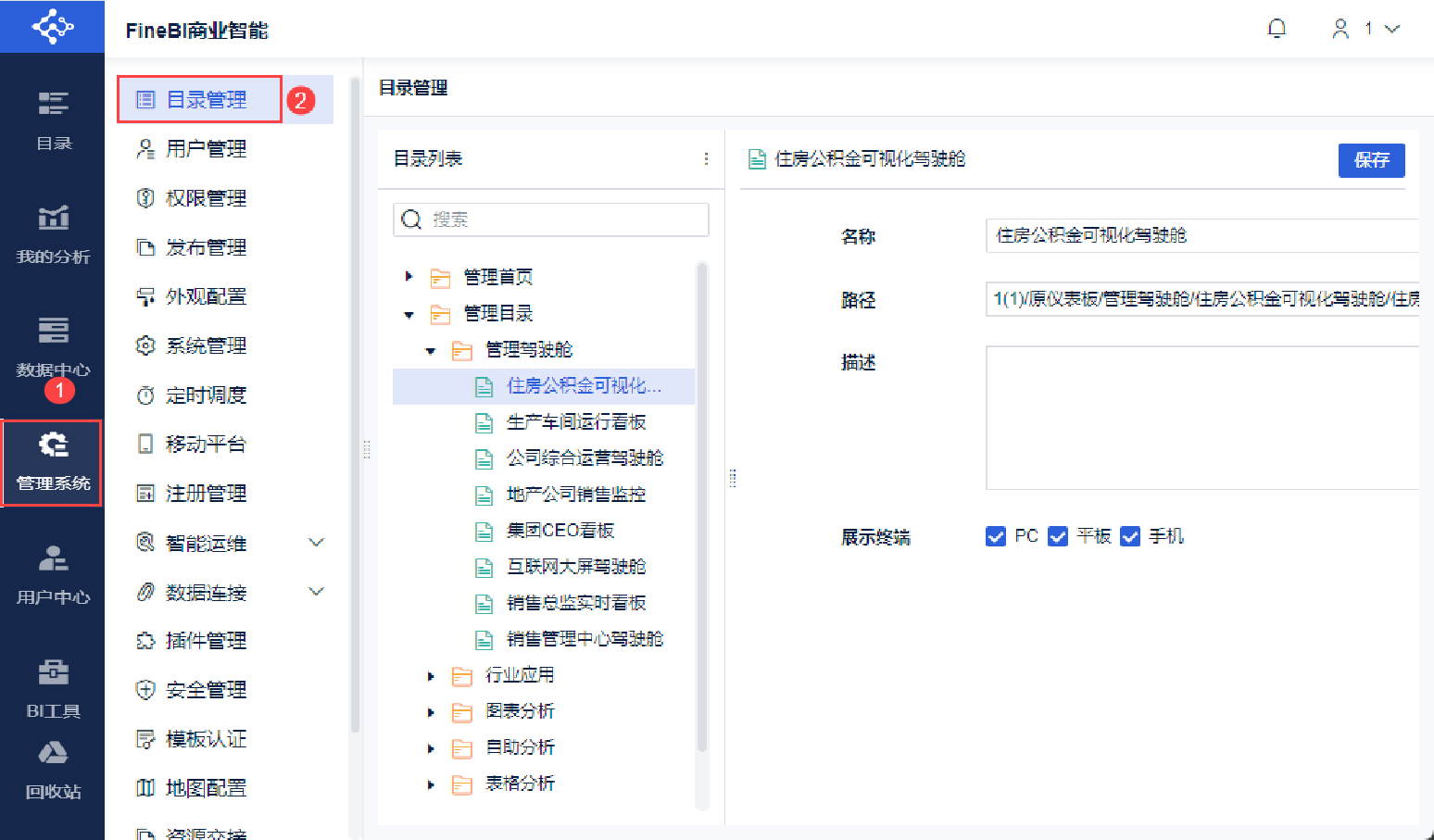Screen dimensions: 1434x840
Task: Open 用户管理 in the management menu
Action: coord(206,149)
